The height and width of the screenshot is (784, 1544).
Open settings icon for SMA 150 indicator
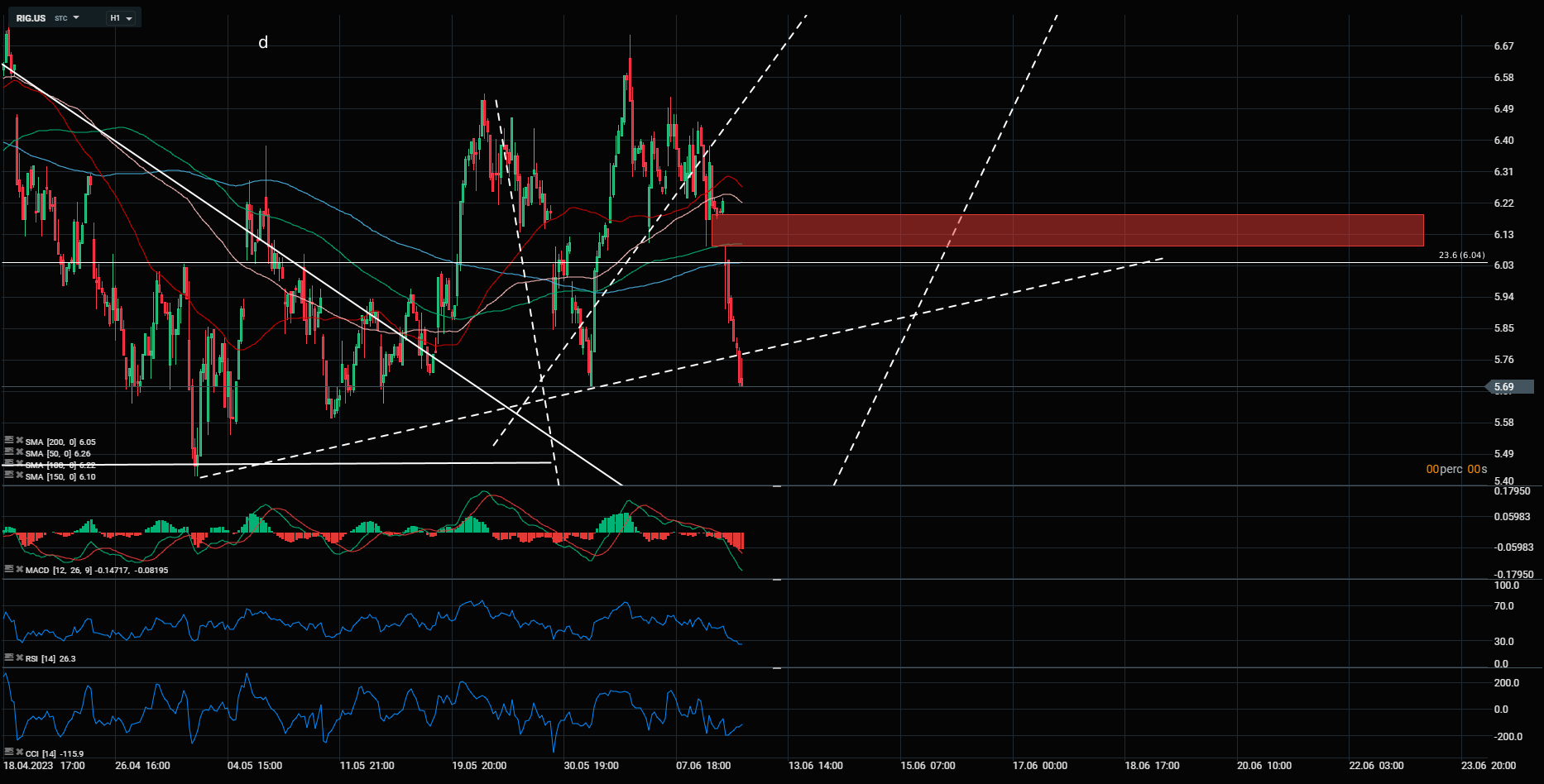coord(9,476)
